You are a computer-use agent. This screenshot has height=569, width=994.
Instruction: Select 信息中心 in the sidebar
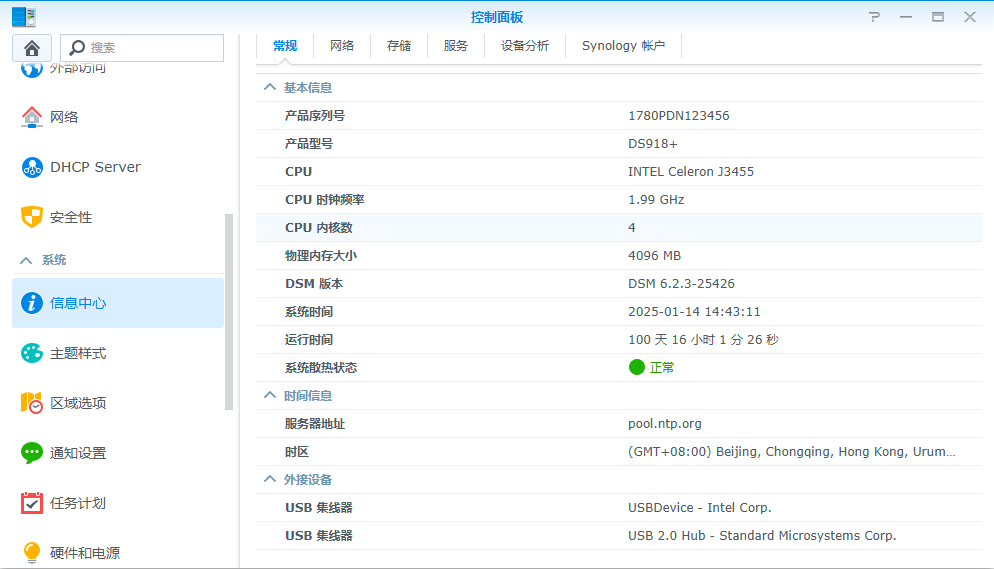click(x=118, y=303)
